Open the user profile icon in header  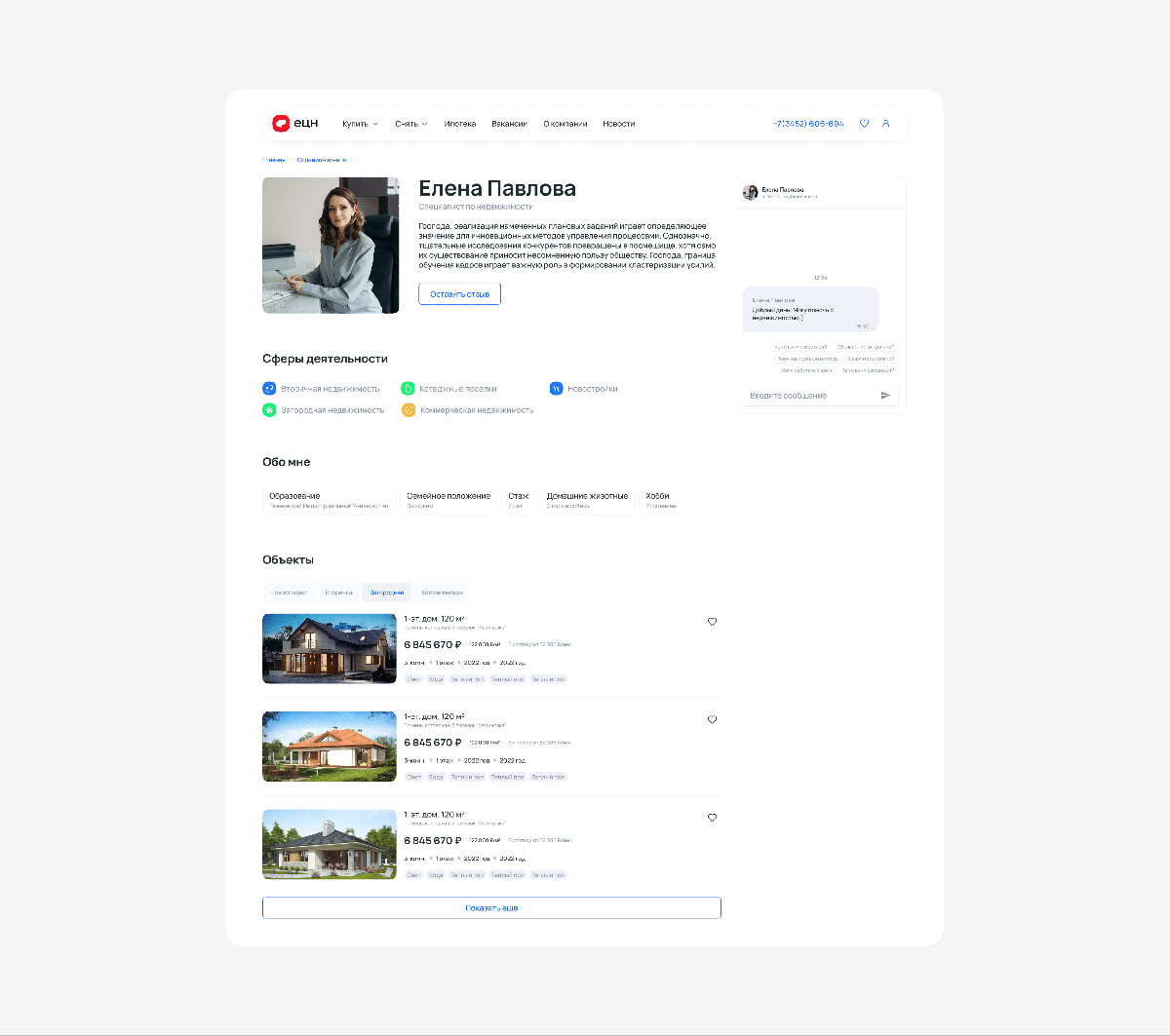[886, 124]
